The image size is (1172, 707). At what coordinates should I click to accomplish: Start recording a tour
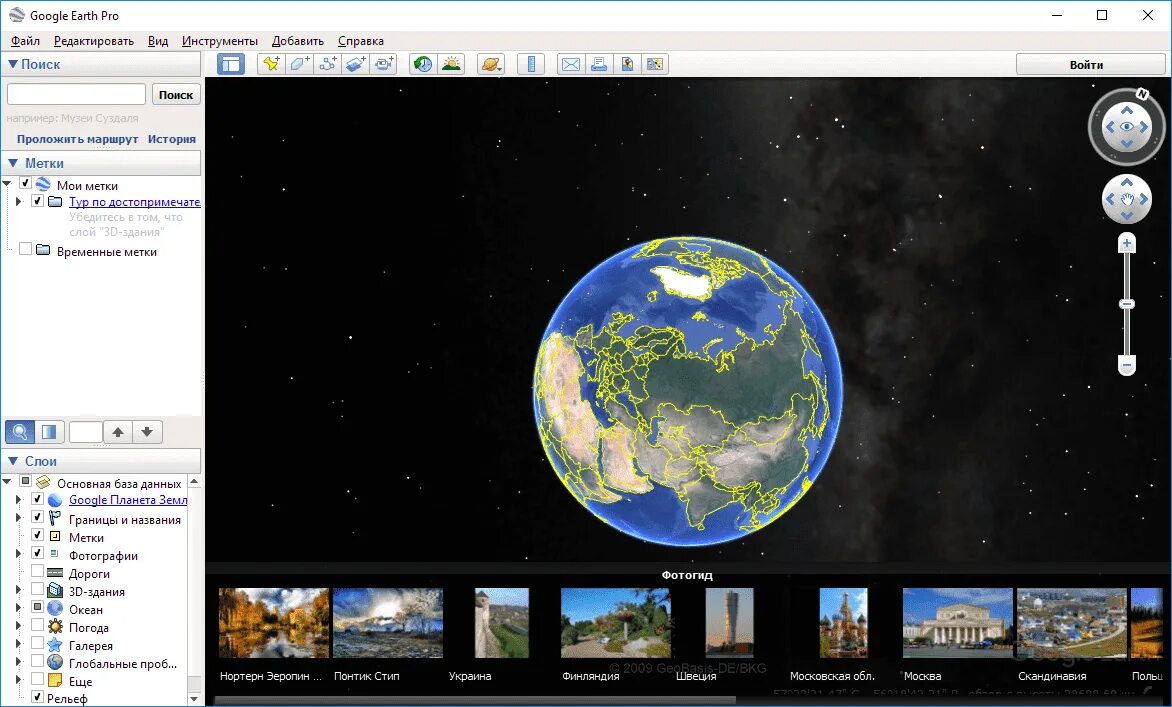pos(384,63)
